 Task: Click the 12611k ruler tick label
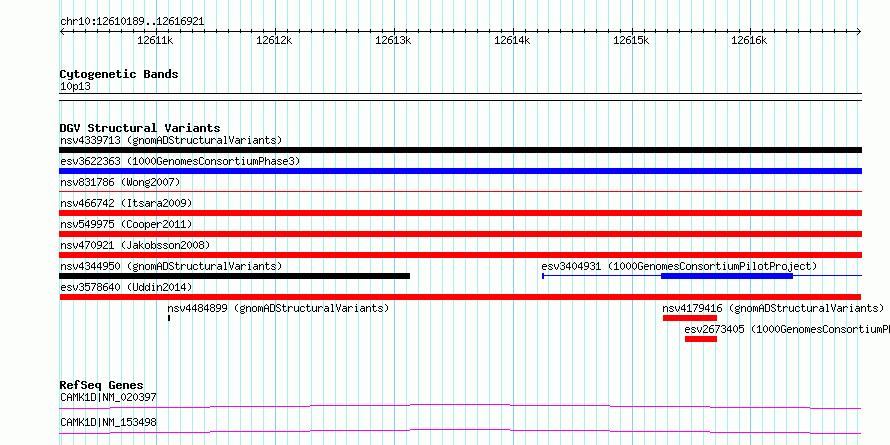click(155, 40)
